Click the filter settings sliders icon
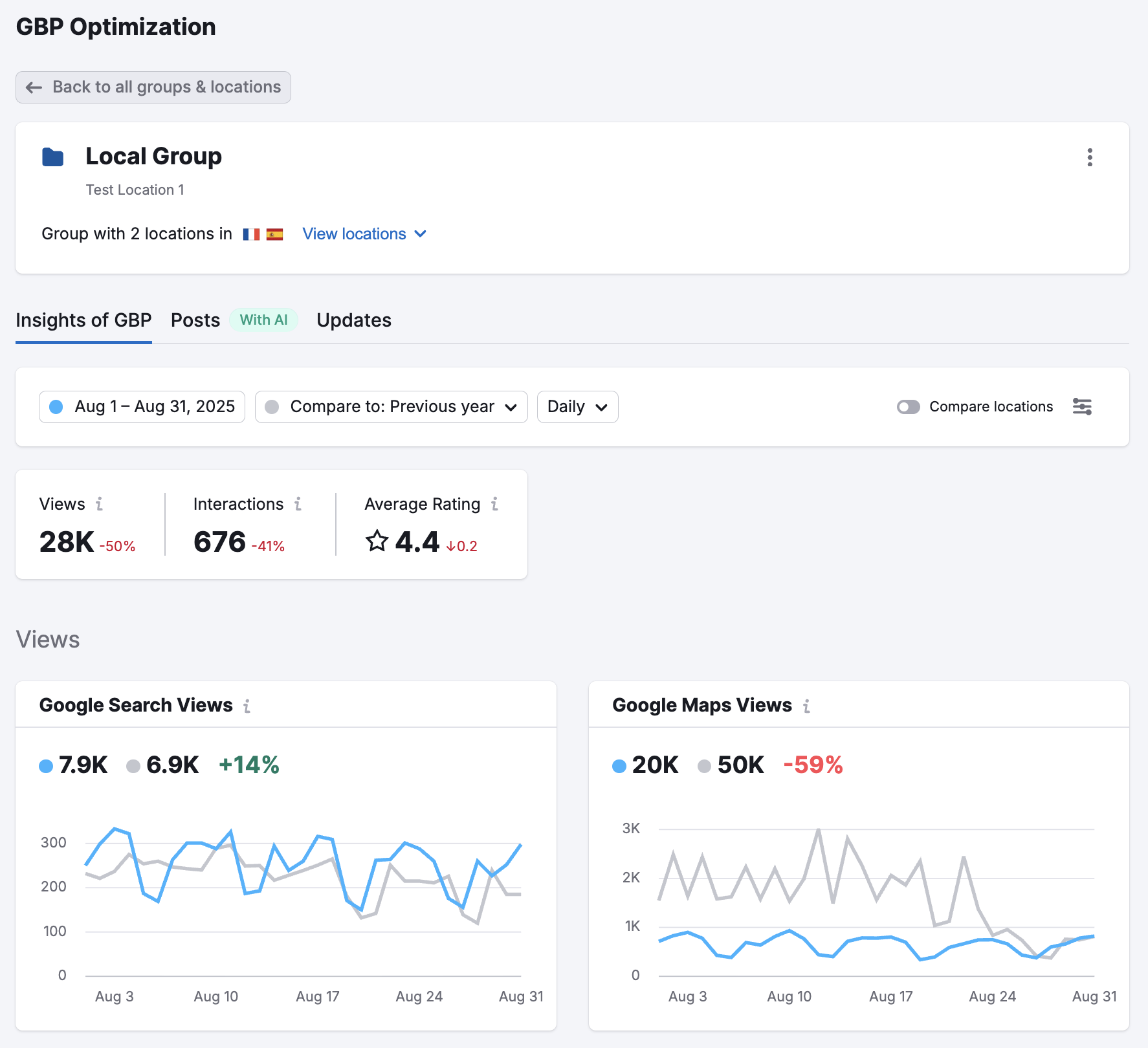The image size is (1148, 1048). tap(1082, 407)
